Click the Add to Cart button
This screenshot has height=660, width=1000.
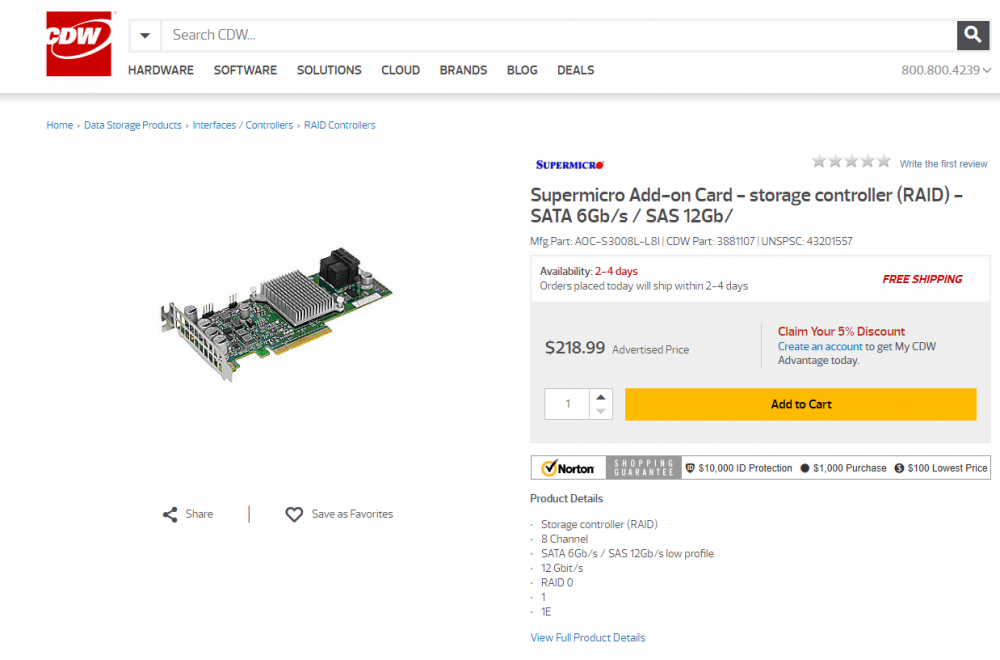click(x=800, y=404)
